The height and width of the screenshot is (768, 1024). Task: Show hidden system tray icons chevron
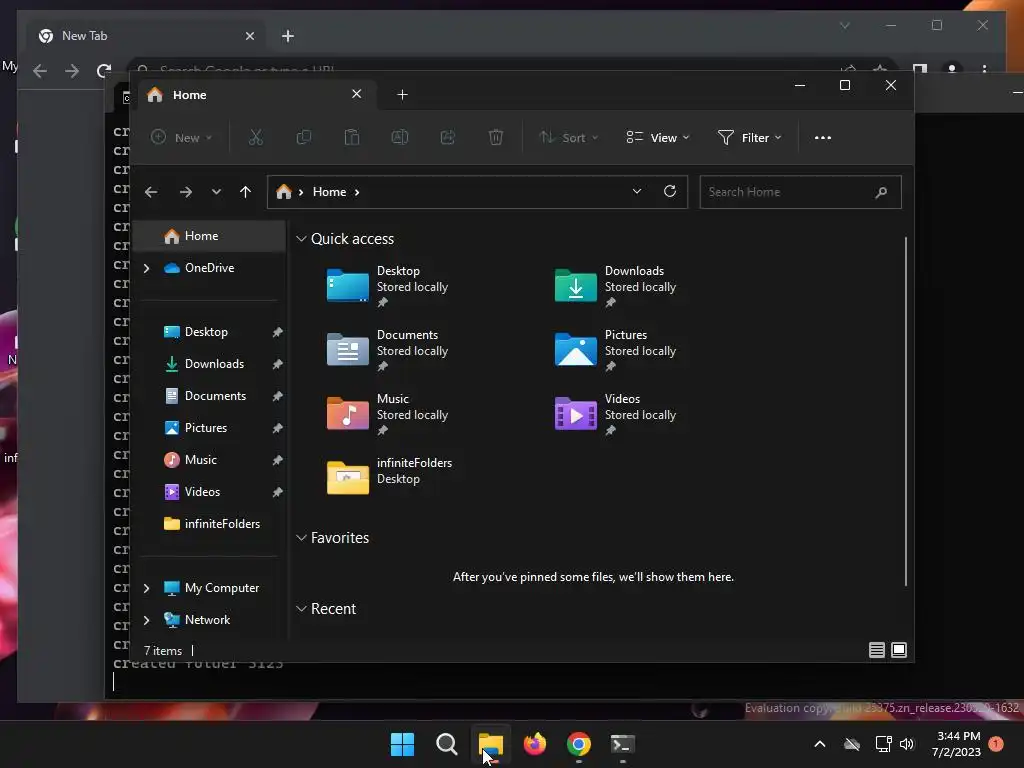820,744
